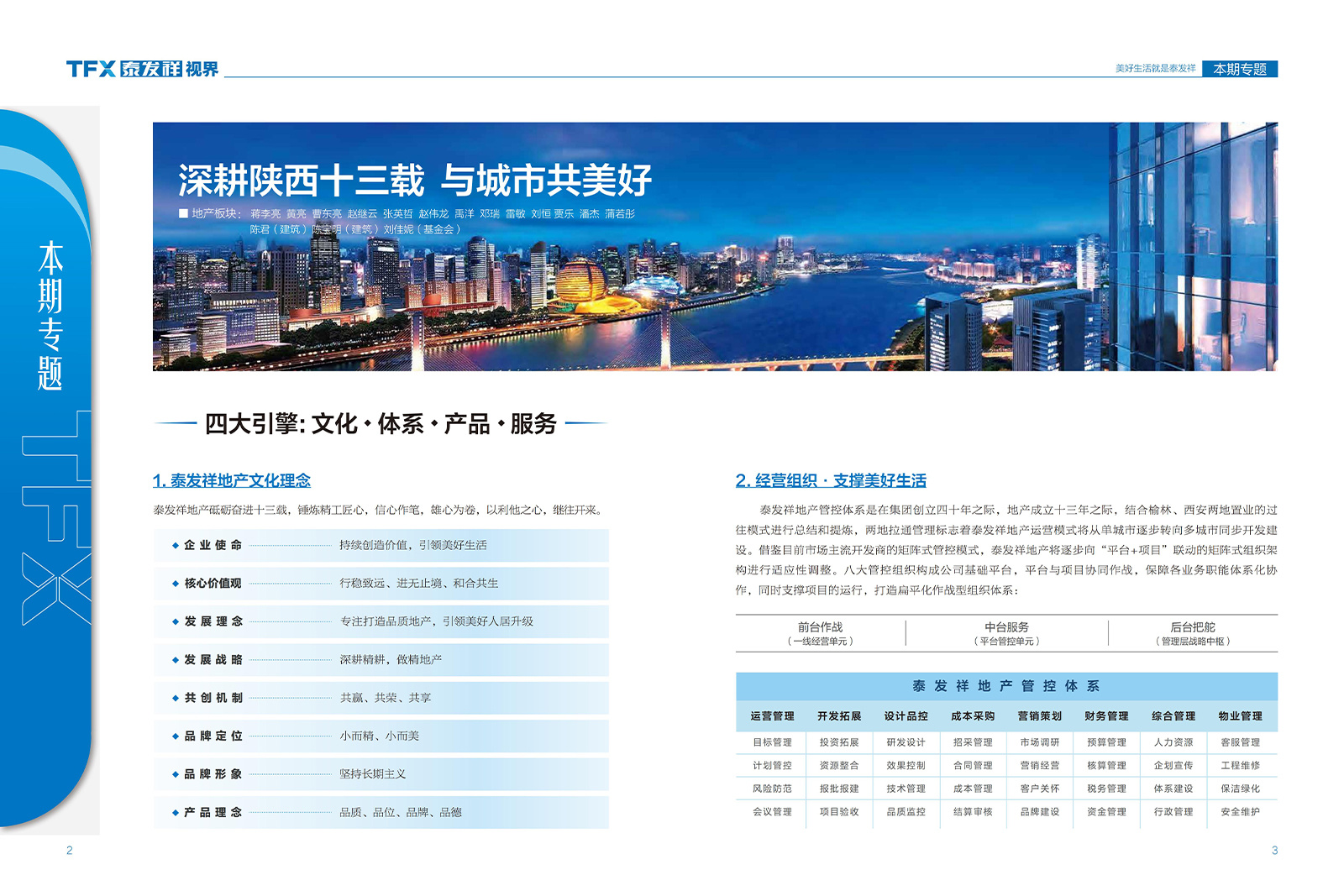This screenshot has height=896, width=1344.
Task: Click the 综合管理 column header
Action: pos(1173,716)
